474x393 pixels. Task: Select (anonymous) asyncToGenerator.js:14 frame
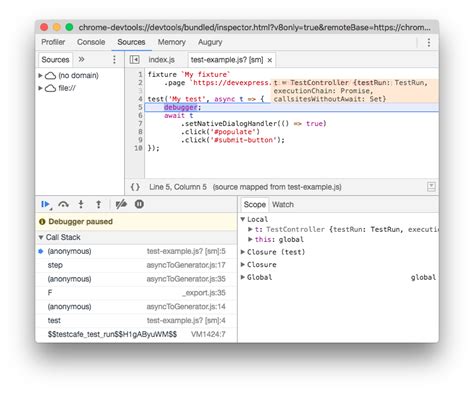(136, 307)
